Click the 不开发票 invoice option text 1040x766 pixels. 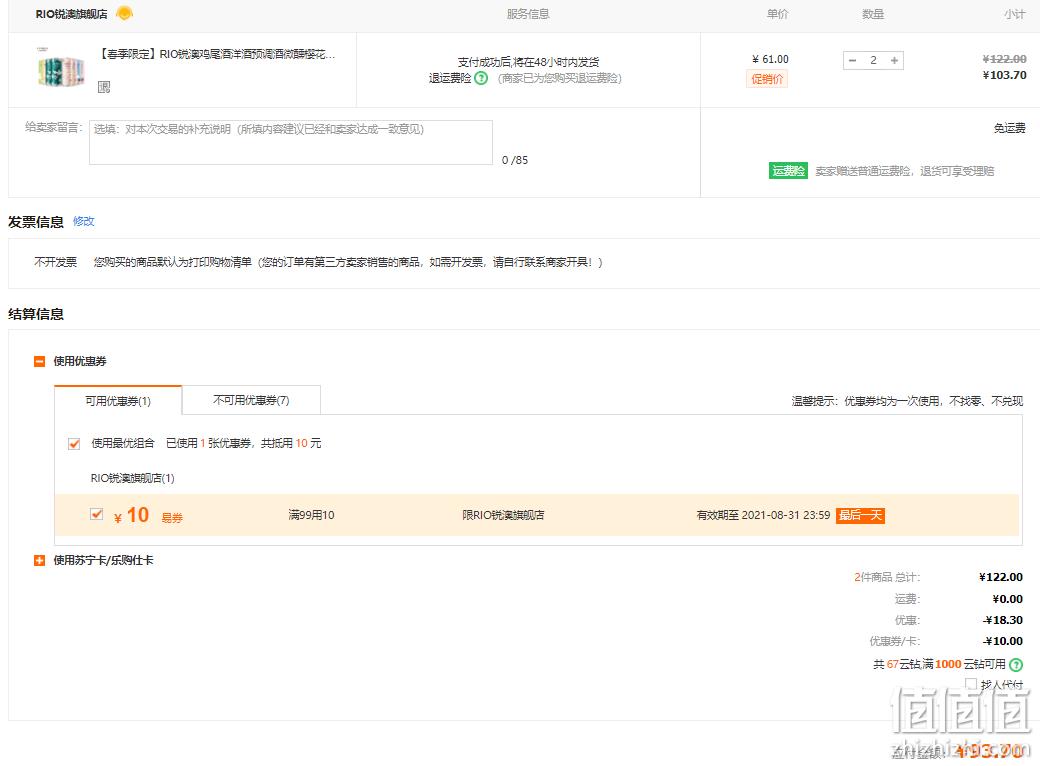coord(55,262)
